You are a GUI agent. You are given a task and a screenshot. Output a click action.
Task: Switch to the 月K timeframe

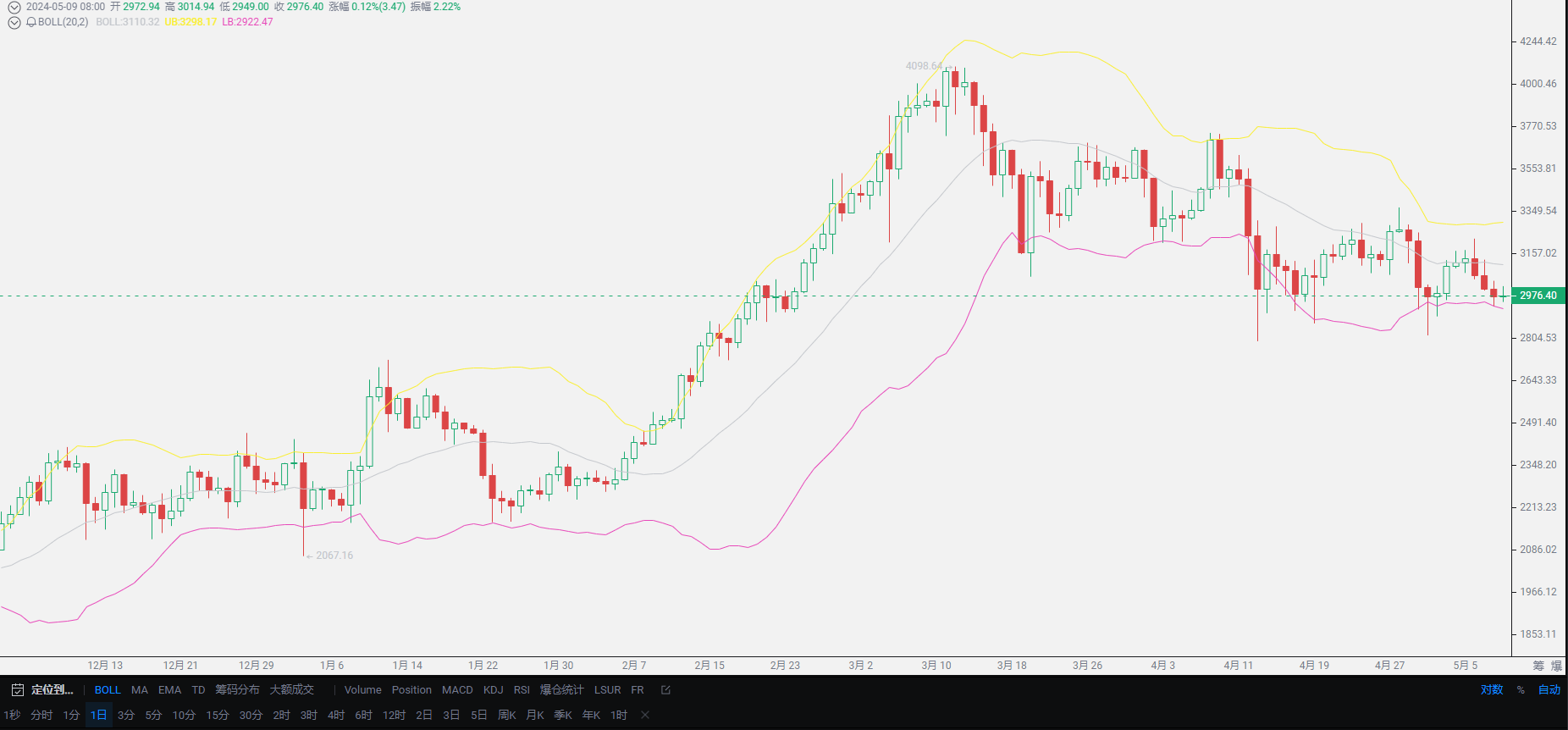click(x=535, y=716)
